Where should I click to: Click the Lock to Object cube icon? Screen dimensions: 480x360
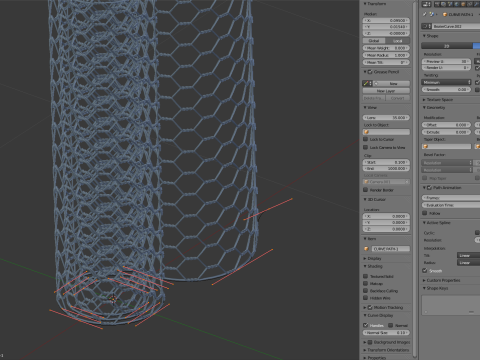pos(367,132)
